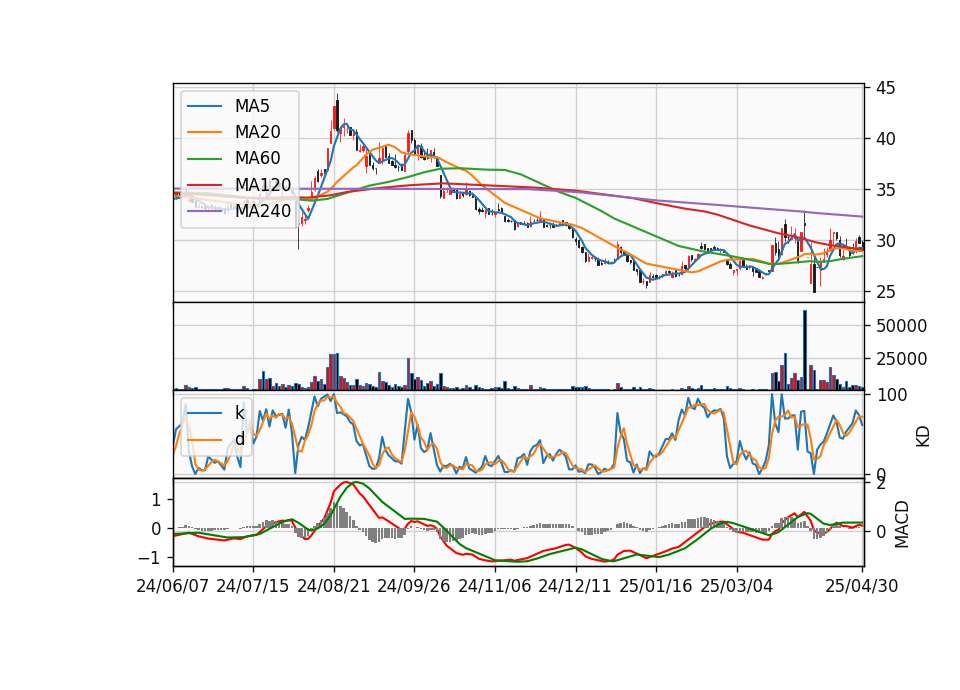Image resolution: width=960 pixels, height=690 pixels.
Task: Click the MA240 legend label
Action: click(263, 211)
